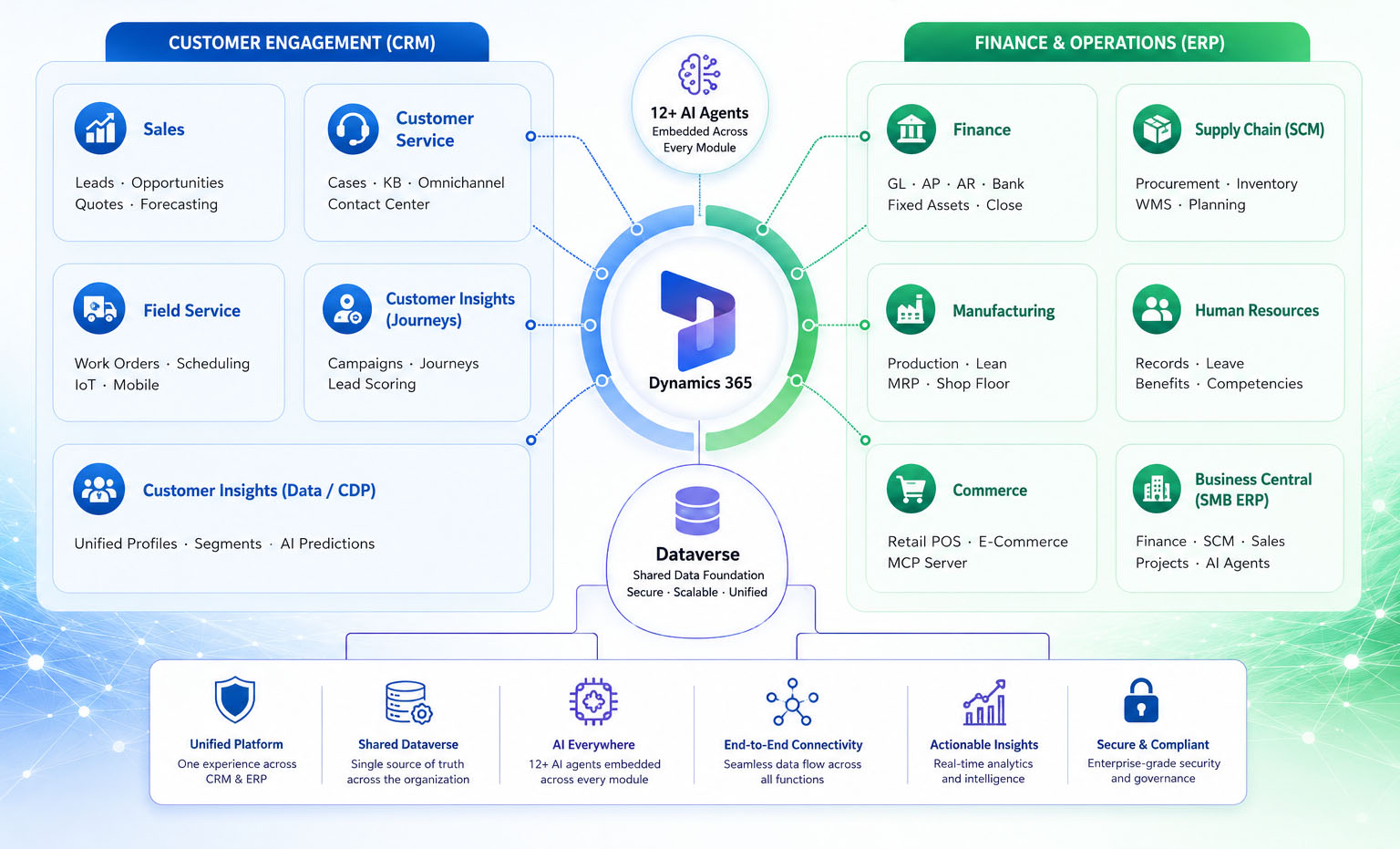Open the Finance & Operations (ERP) tab header
The image size is (1400, 849).
coord(1107,42)
